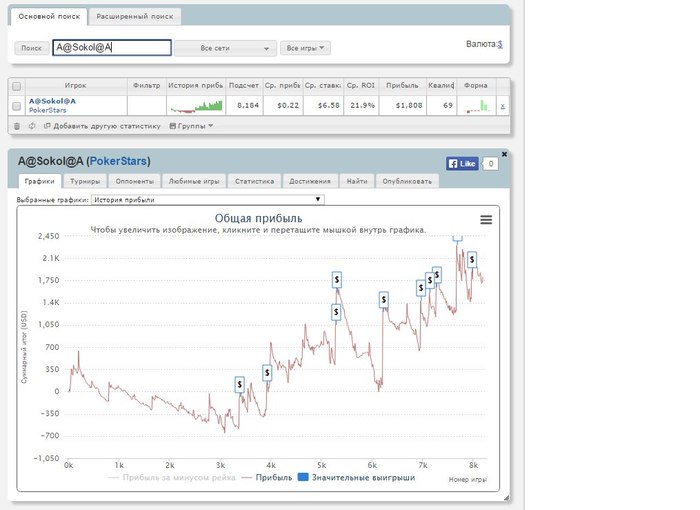Click the 69 rating cell
This screenshot has height=510, width=700.
click(x=442, y=106)
